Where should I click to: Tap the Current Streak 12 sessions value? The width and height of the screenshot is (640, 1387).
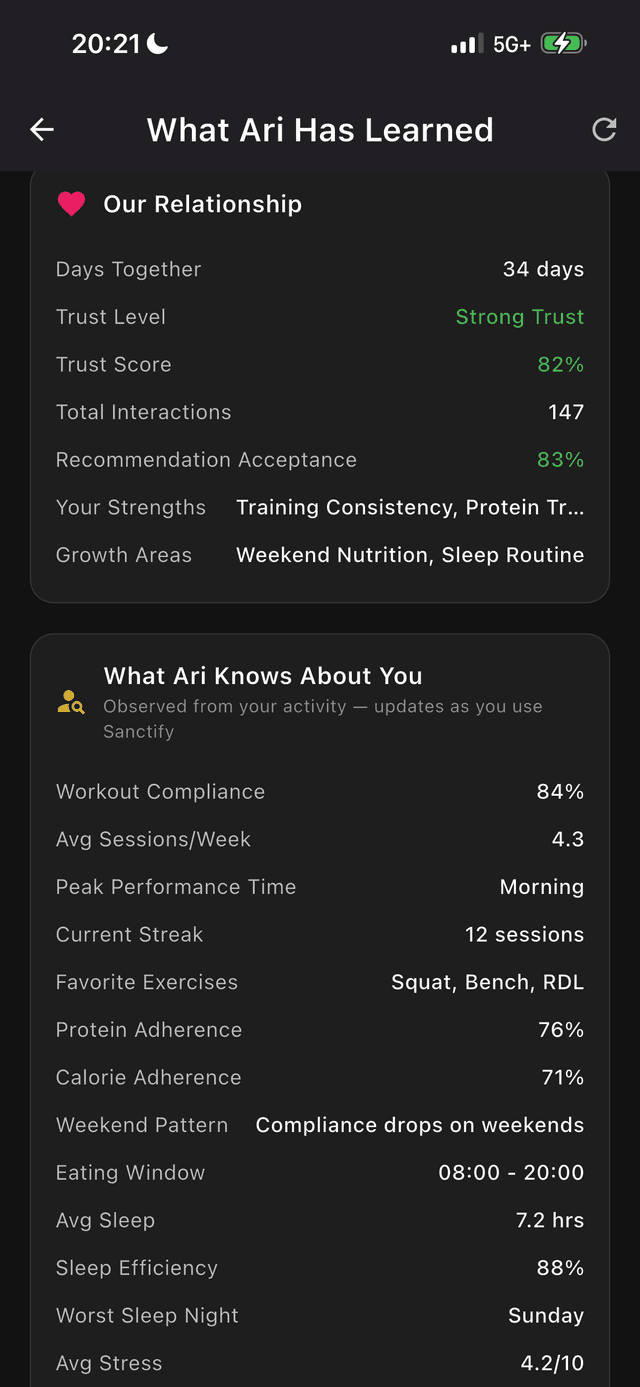click(524, 935)
